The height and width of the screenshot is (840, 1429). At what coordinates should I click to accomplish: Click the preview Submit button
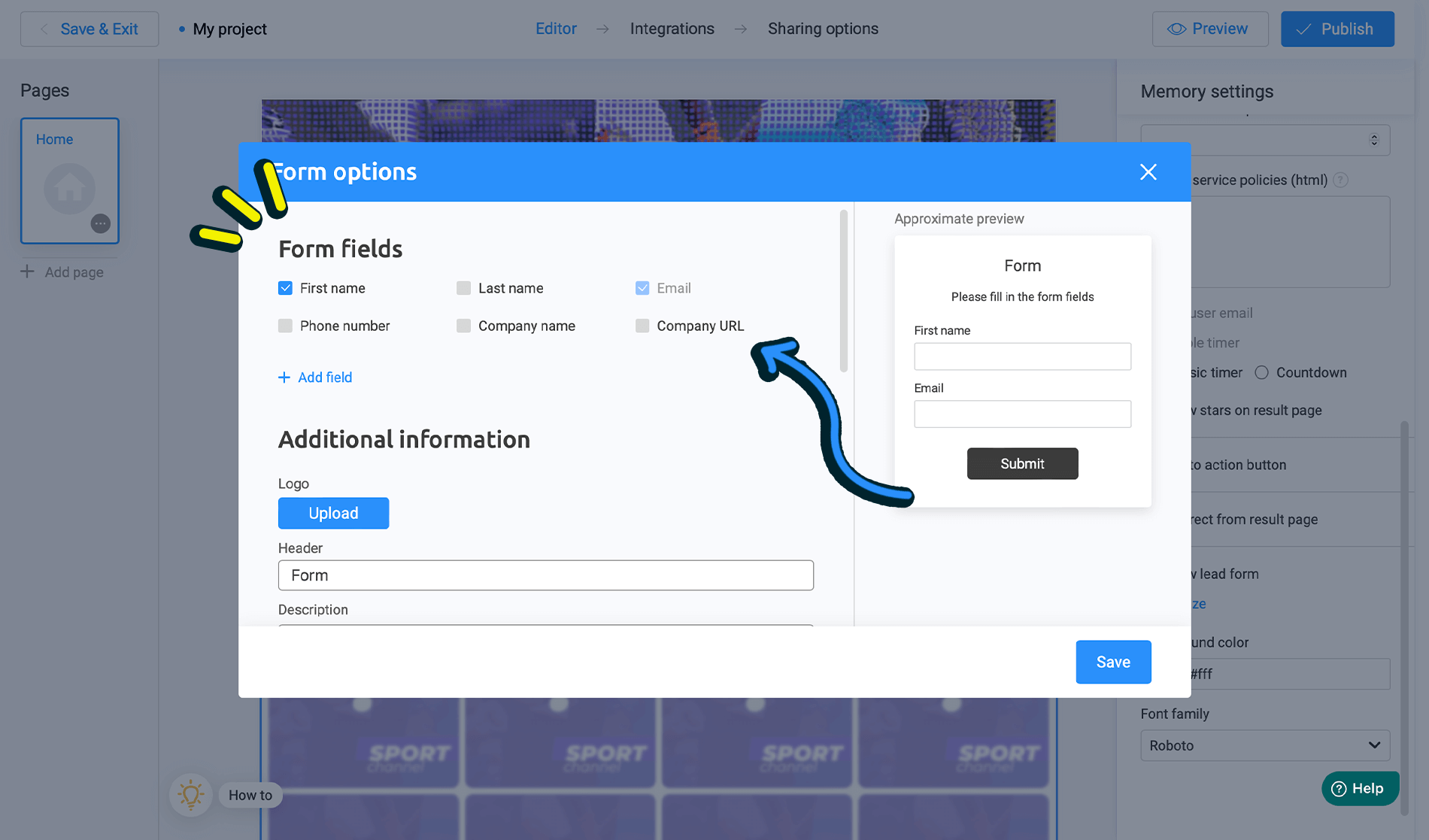coord(1022,464)
